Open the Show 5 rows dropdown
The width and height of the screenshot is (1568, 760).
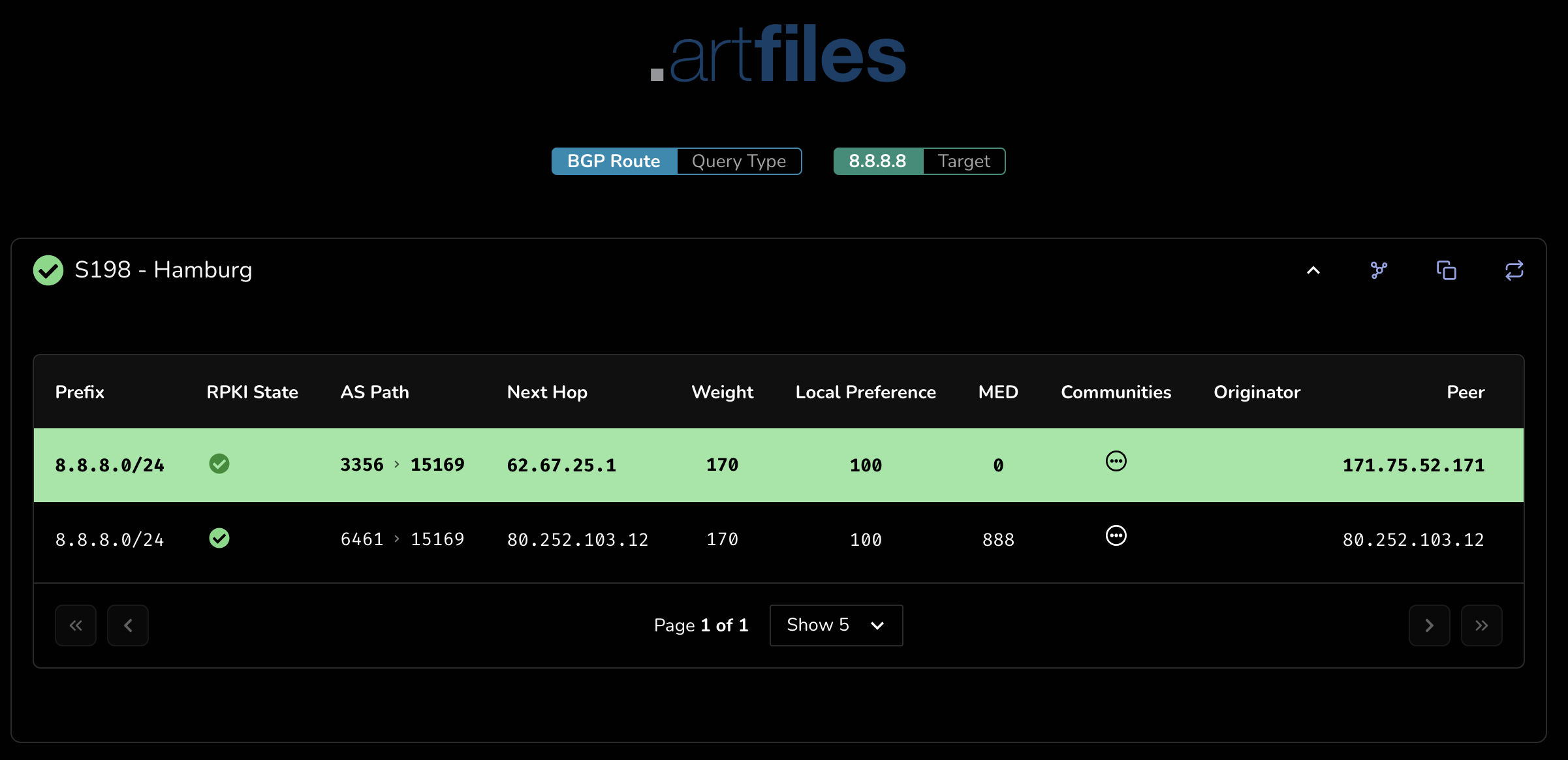coord(836,625)
